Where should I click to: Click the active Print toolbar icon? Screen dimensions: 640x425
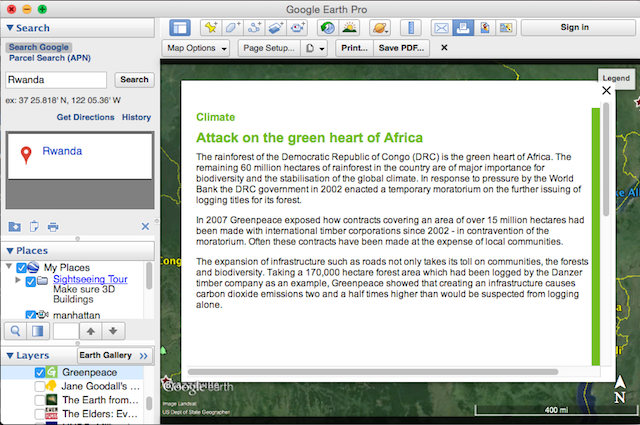tap(463, 28)
